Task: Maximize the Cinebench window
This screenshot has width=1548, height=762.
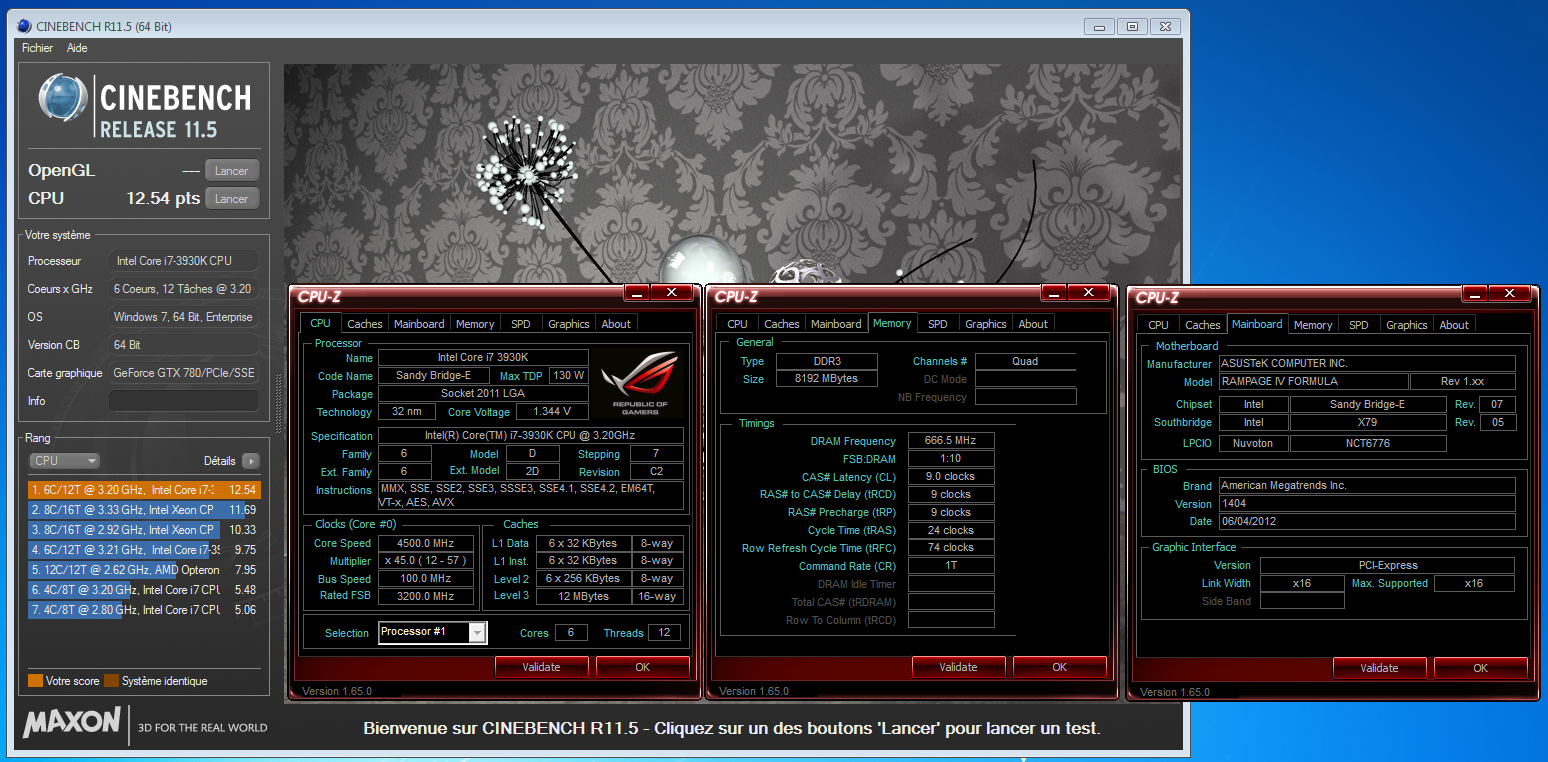Action: pos(1132,27)
